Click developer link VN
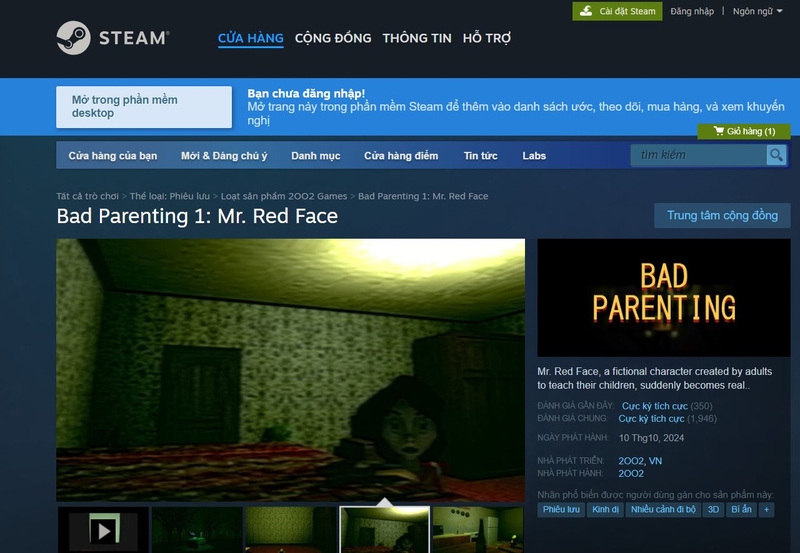This screenshot has height=553, width=800. (x=656, y=461)
